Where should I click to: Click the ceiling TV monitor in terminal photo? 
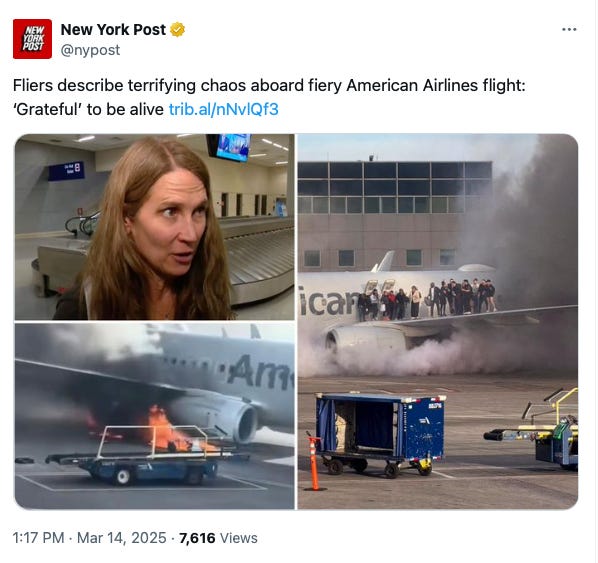(230, 147)
